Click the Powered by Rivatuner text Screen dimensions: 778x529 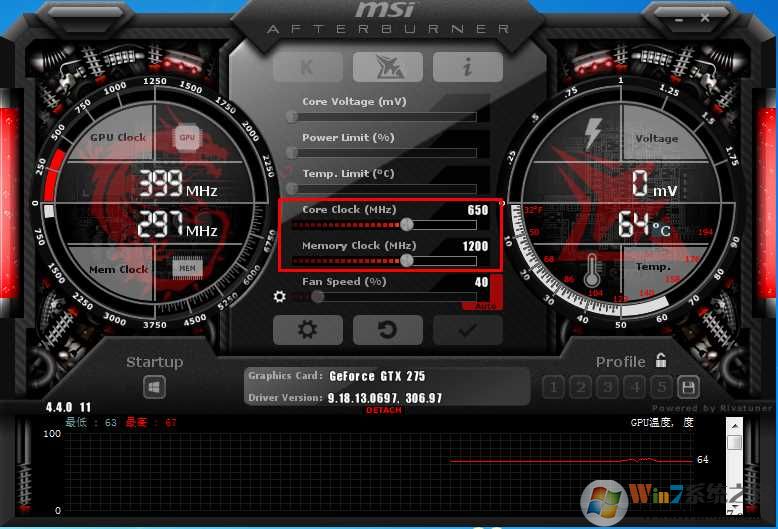pos(713,408)
